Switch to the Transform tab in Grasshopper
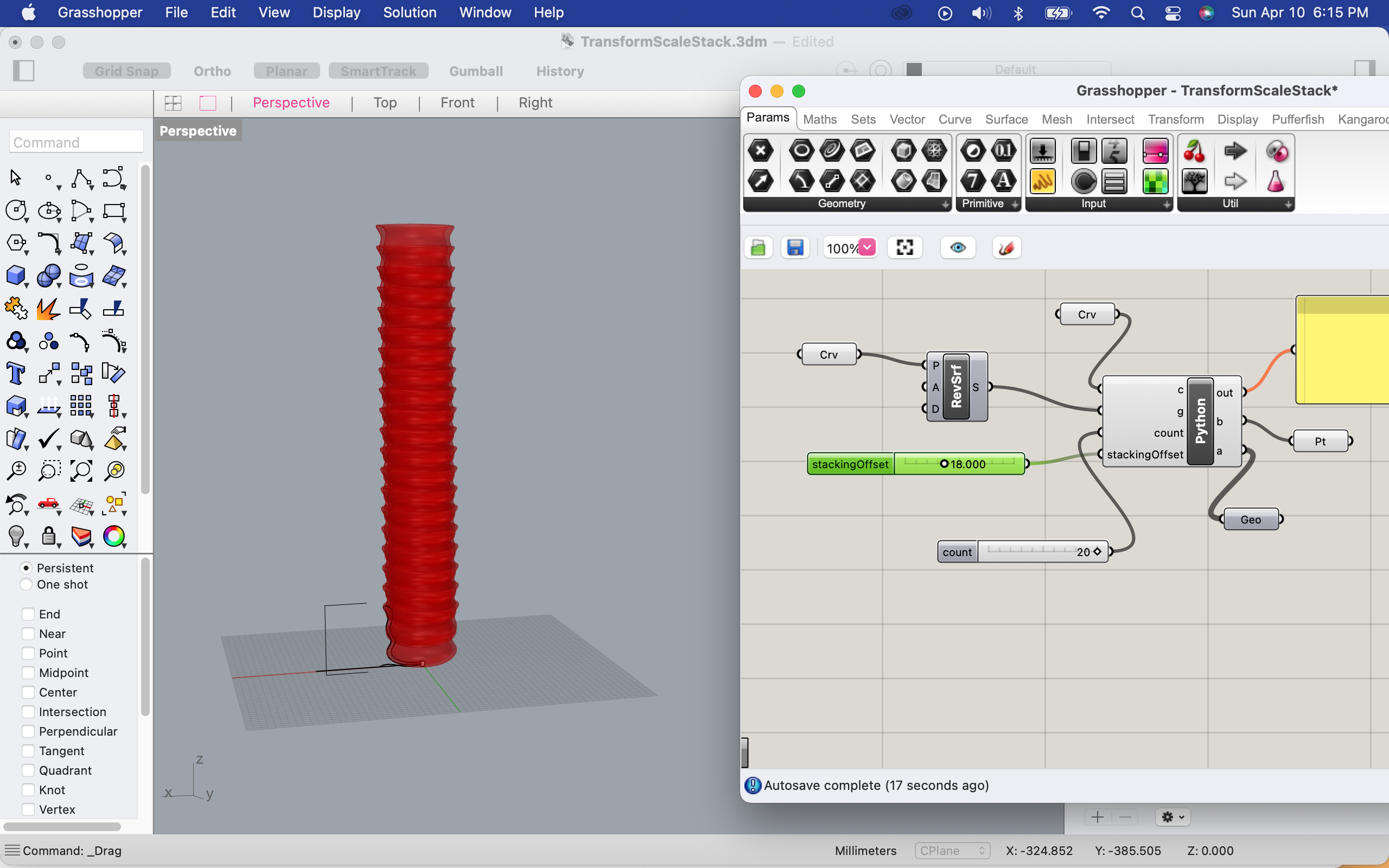 coord(1175,119)
